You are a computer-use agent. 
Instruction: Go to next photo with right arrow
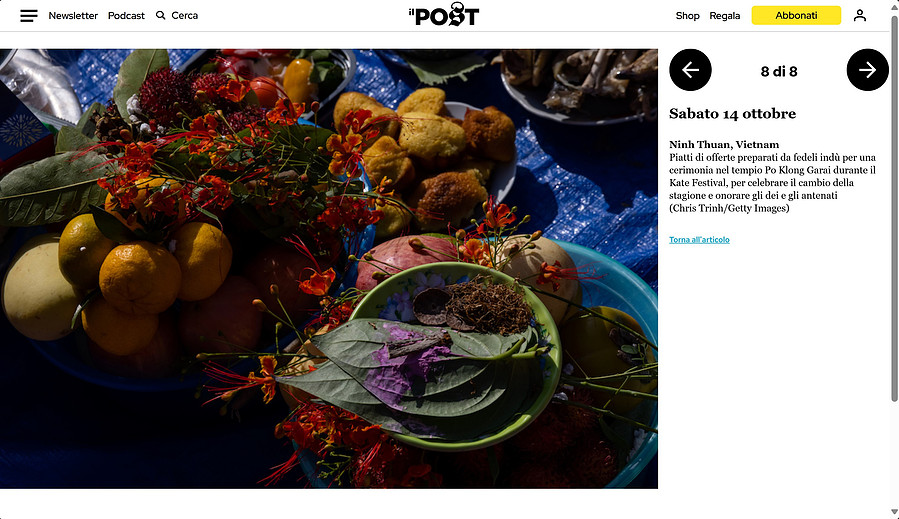(867, 70)
